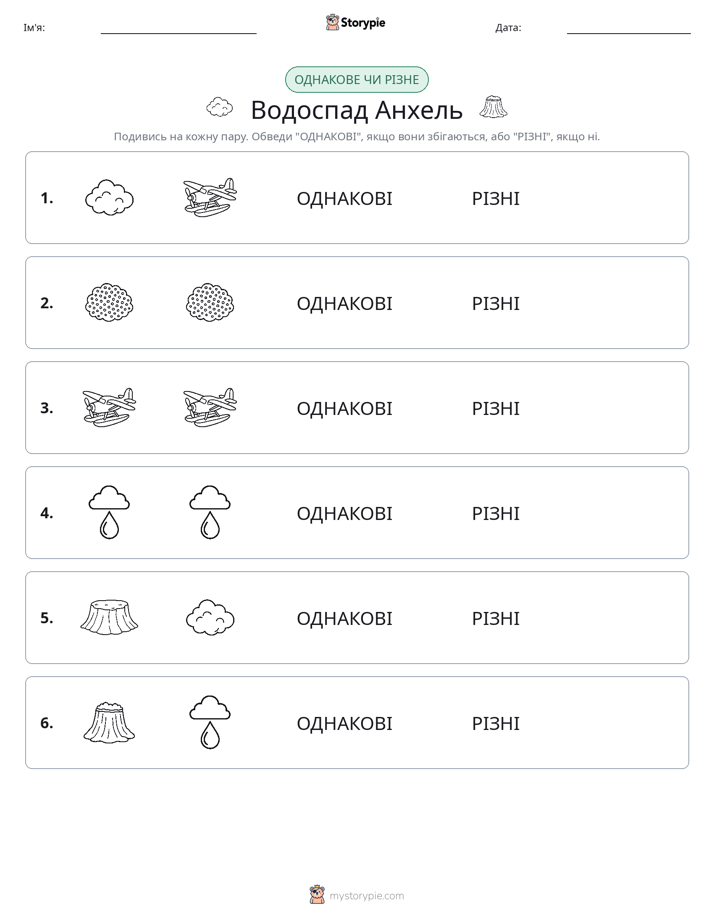Click the seaplane icon in row 1
The height and width of the screenshot is (924, 714).
pos(210,198)
